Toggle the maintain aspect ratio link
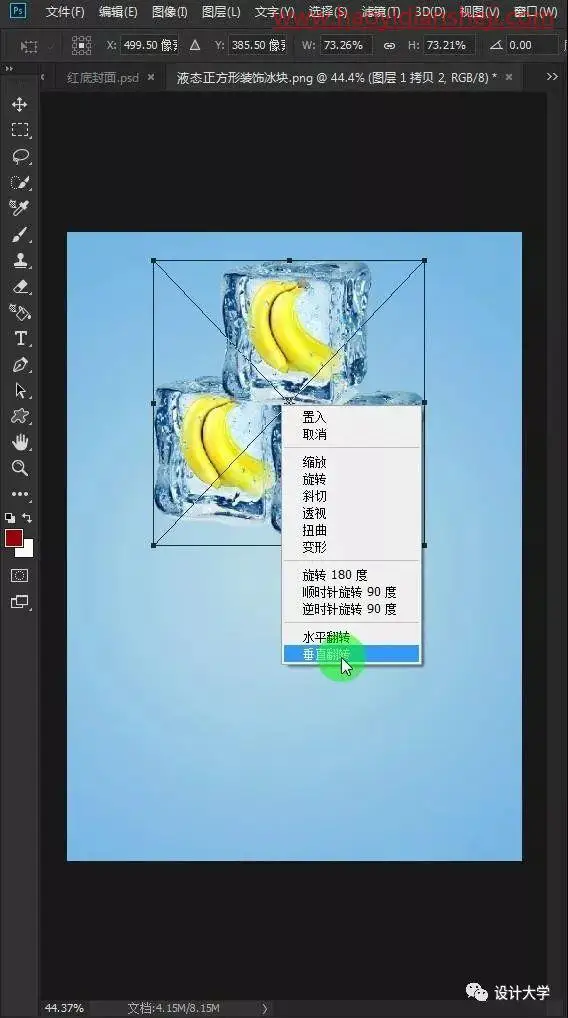The height and width of the screenshot is (1018, 568). pos(389,45)
